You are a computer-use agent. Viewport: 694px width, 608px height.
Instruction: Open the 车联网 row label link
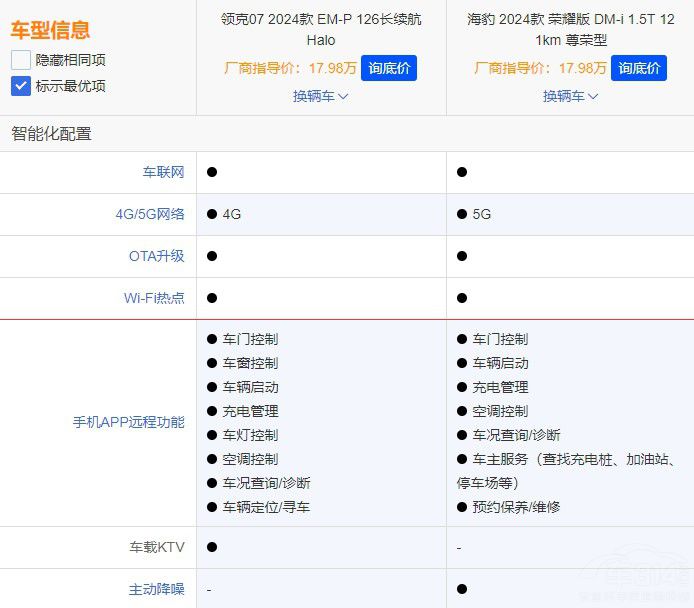[163, 172]
